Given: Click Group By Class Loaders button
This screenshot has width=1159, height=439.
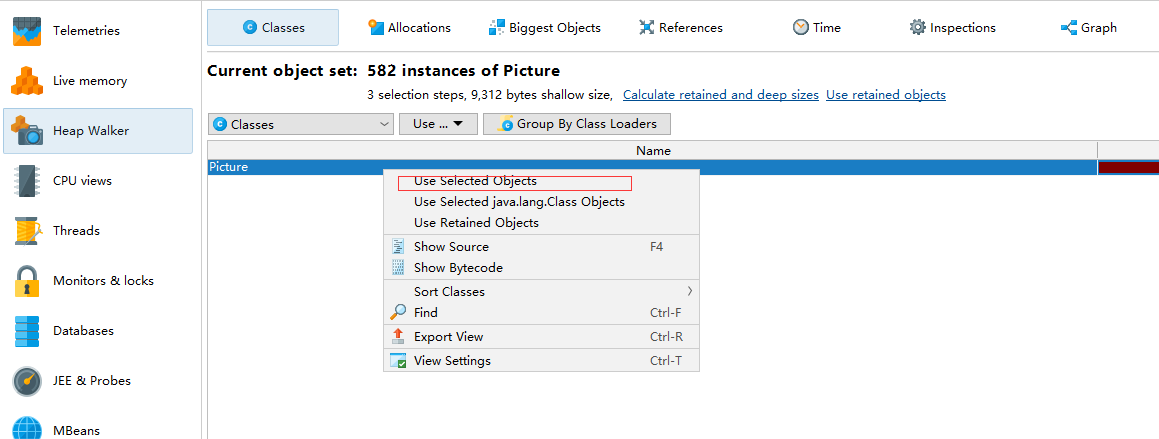Looking at the screenshot, I should [x=577, y=124].
